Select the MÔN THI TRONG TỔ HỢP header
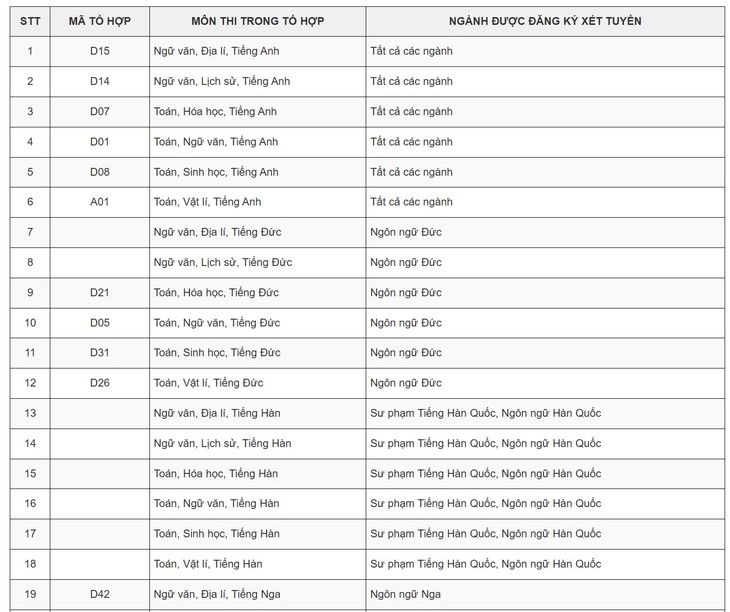The width and height of the screenshot is (730, 612). point(257,21)
